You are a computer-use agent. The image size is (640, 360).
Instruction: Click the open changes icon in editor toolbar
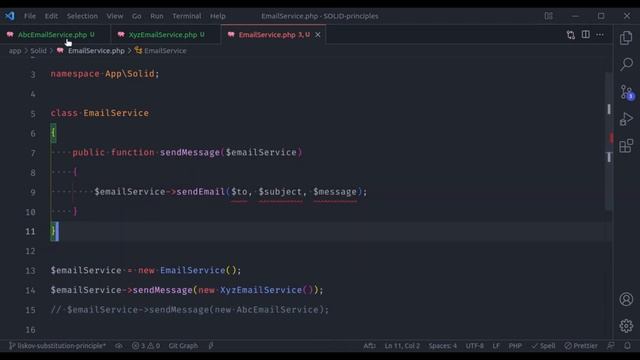point(571,35)
